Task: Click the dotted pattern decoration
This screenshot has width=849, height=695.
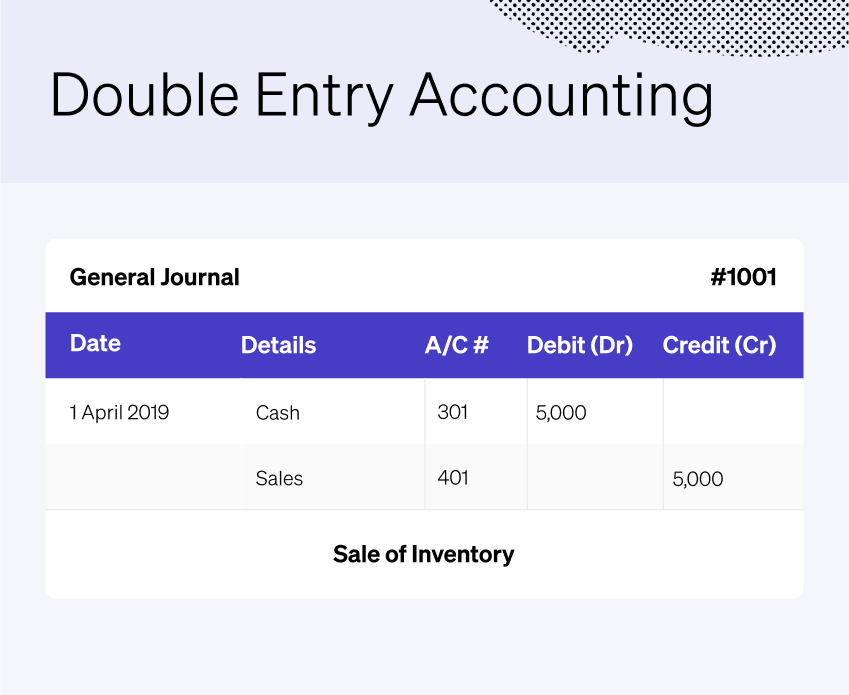Action: (x=660, y=25)
